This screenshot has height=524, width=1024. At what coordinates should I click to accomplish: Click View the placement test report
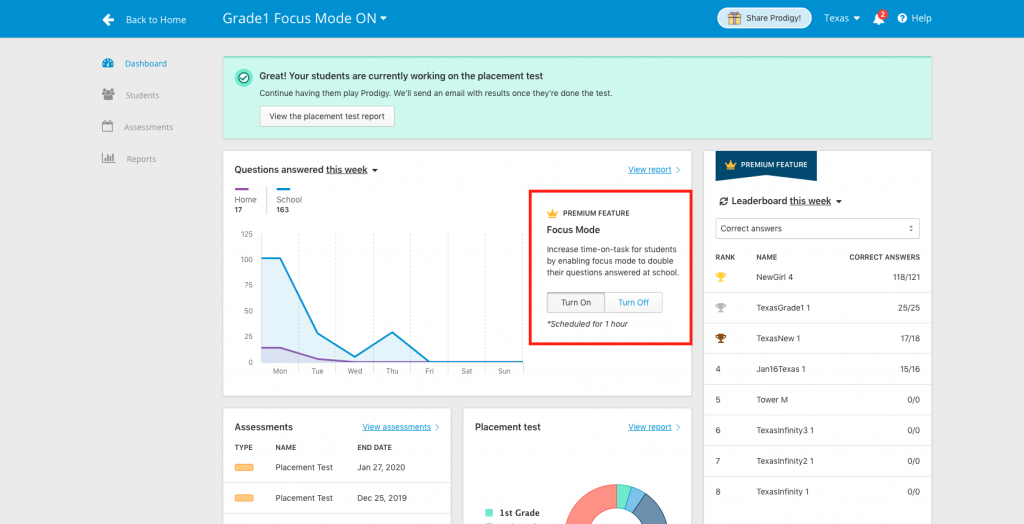point(327,116)
